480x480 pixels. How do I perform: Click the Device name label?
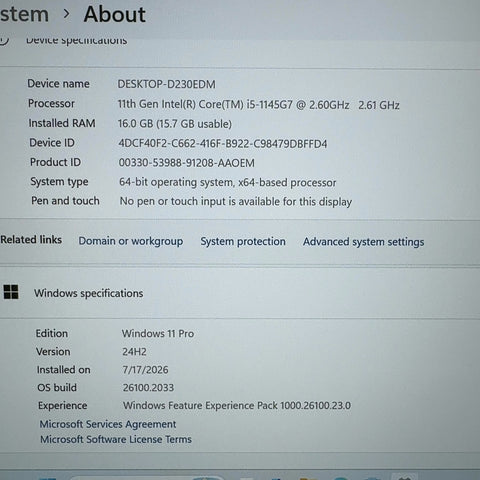58,83
